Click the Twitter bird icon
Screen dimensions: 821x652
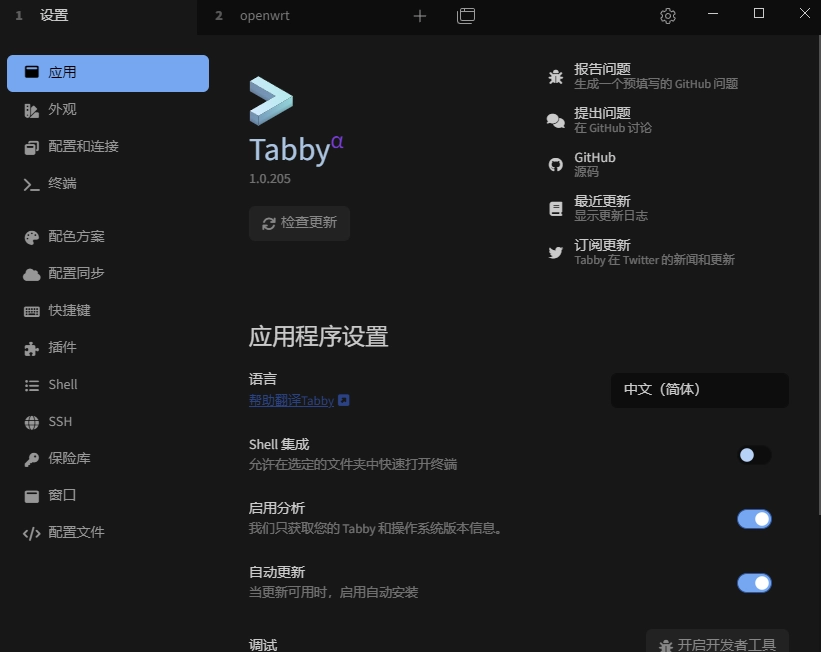tap(556, 253)
